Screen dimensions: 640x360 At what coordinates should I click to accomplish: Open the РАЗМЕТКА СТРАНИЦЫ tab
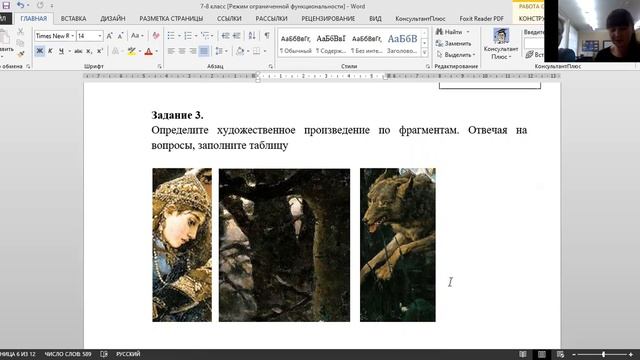[171, 19]
